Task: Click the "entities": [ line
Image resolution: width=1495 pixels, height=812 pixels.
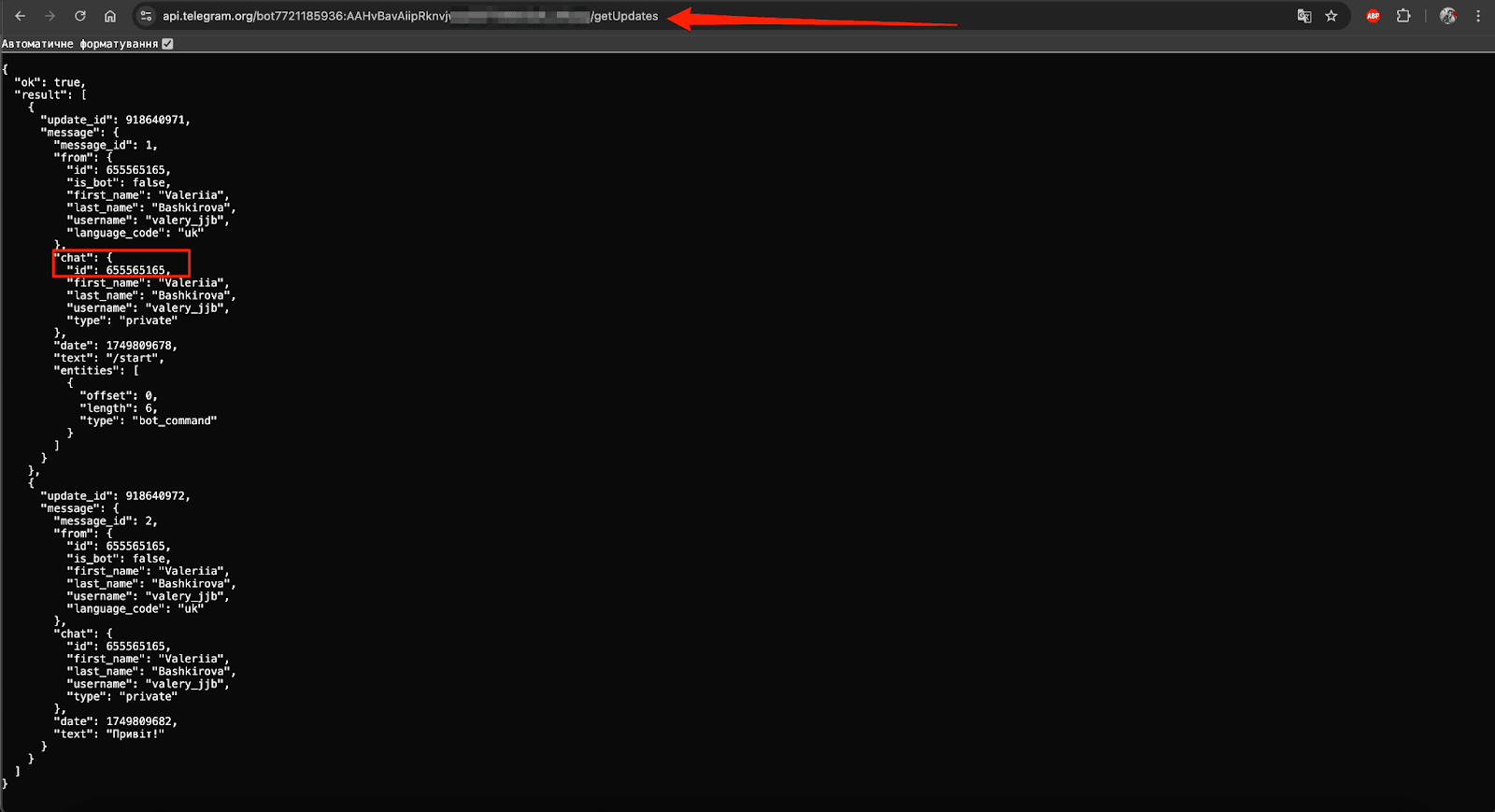Action: tap(96, 371)
